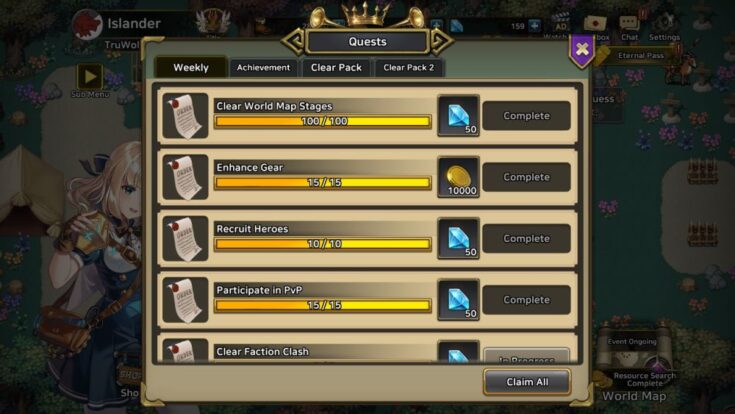Click Complete for Recruit Heroes quest
Image resolution: width=735 pixels, height=414 pixels.
pyautogui.click(x=526, y=239)
